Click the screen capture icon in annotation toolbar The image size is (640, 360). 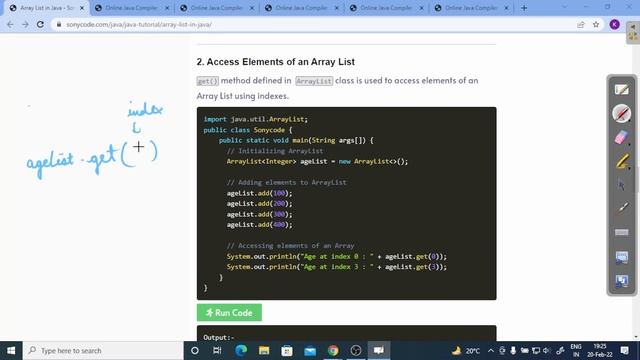(621, 257)
